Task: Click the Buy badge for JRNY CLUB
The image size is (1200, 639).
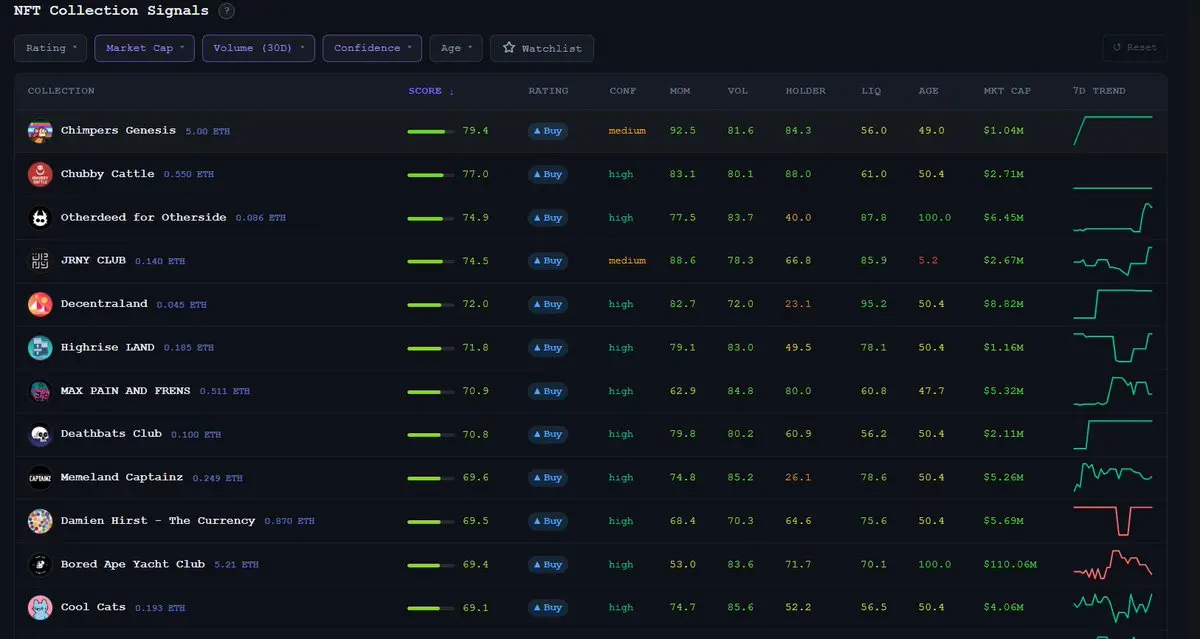Action: (x=548, y=261)
